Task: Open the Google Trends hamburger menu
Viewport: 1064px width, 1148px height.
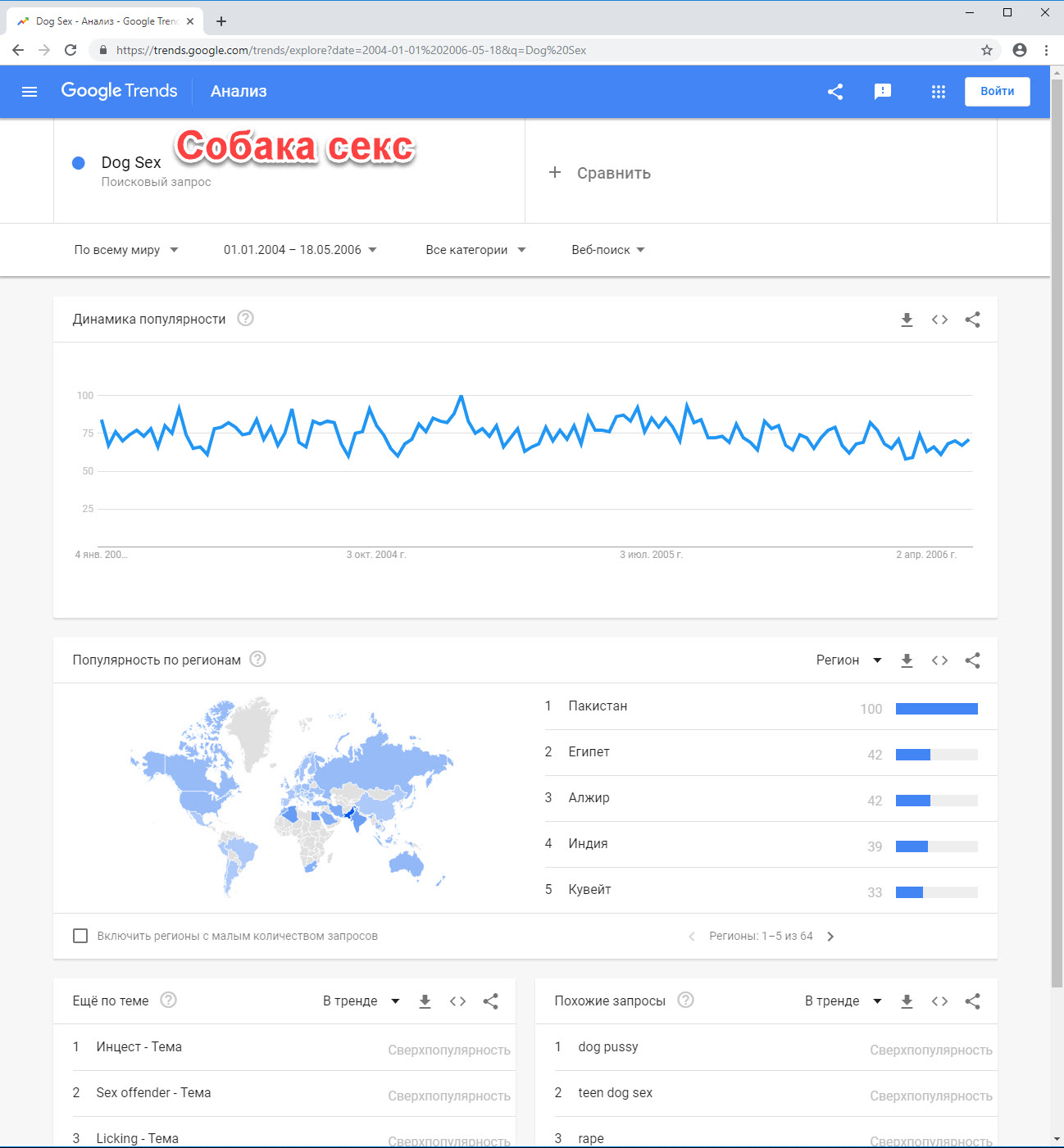Action: [x=30, y=92]
